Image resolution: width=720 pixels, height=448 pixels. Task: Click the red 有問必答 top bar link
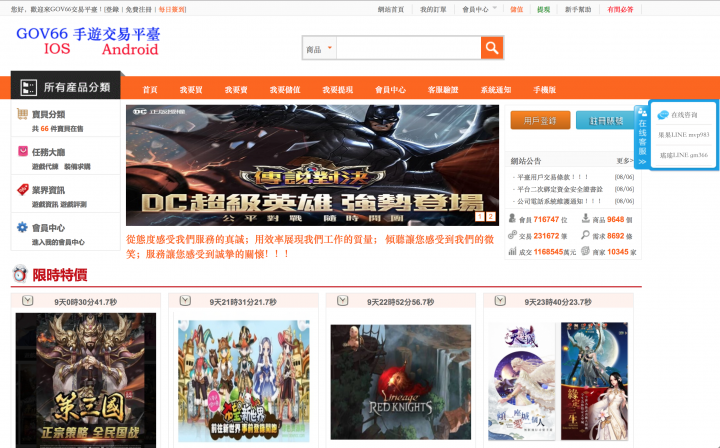click(x=620, y=9)
